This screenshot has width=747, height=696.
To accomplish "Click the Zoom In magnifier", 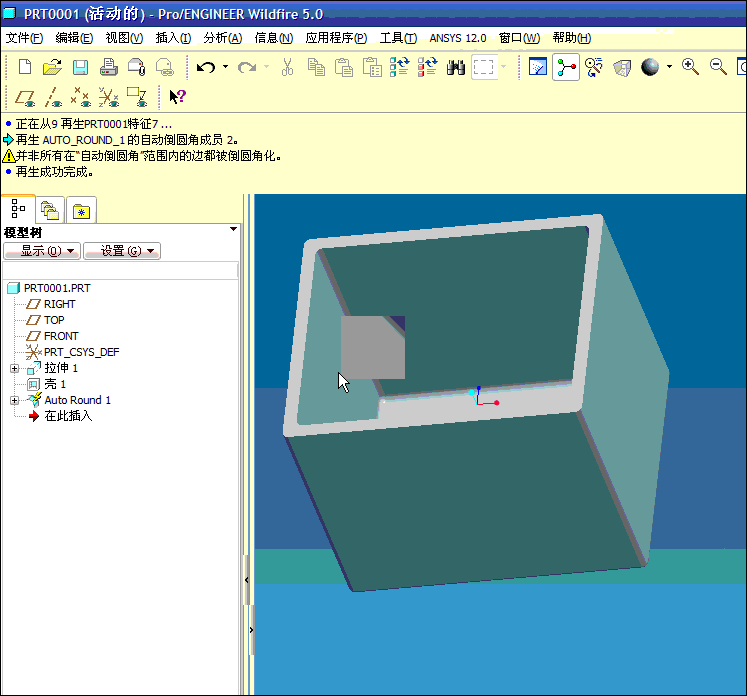I will pyautogui.click(x=690, y=67).
